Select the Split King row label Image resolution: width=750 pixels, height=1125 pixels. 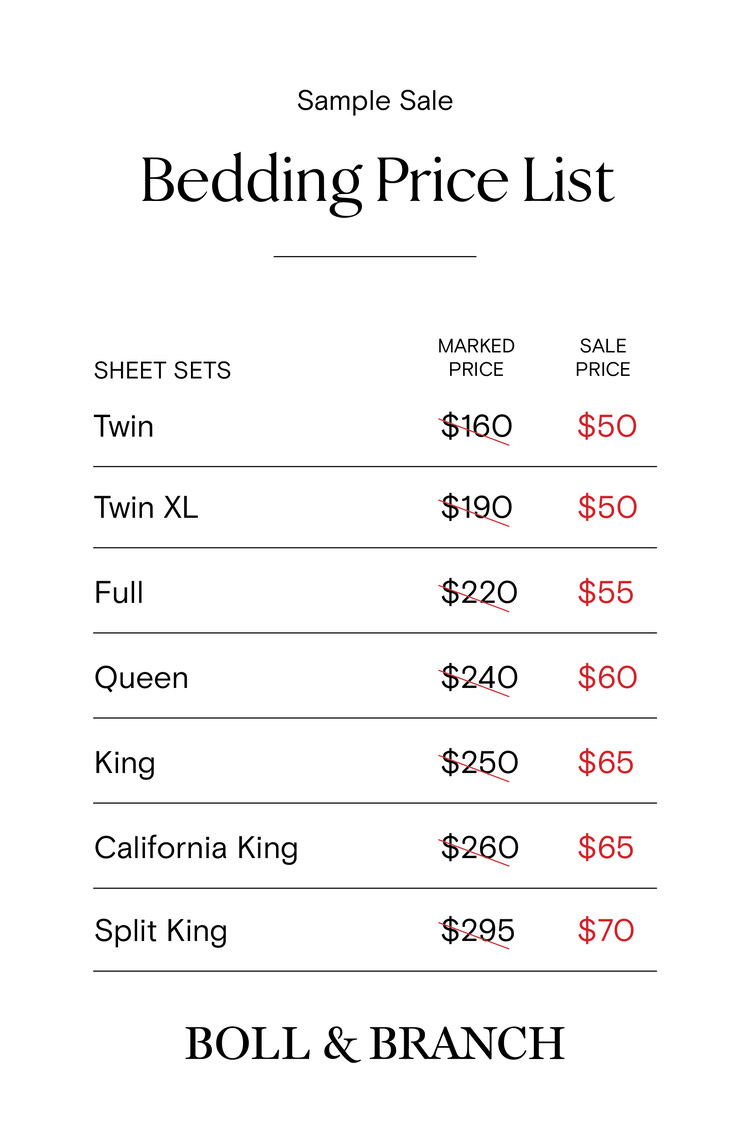[161, 931]
